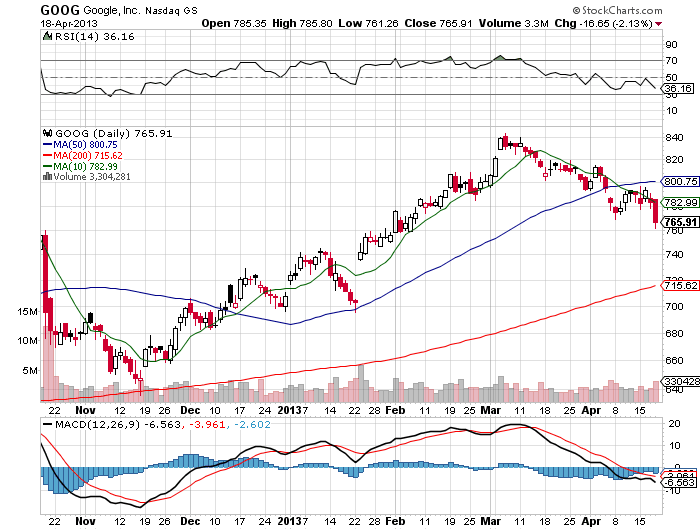Click the green RSI indicator icon
Screen dimensions: 700x530
click(x=47, y=36)
